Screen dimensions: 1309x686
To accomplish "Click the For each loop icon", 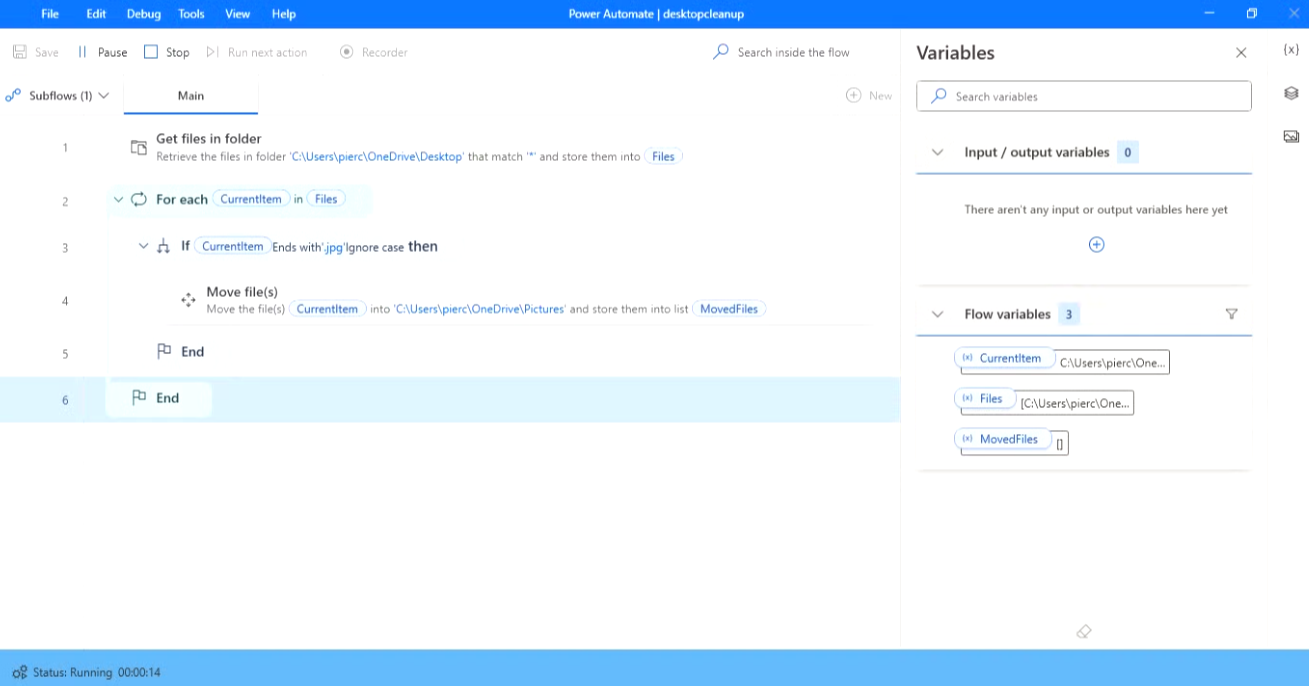I will tap(139, 200).
